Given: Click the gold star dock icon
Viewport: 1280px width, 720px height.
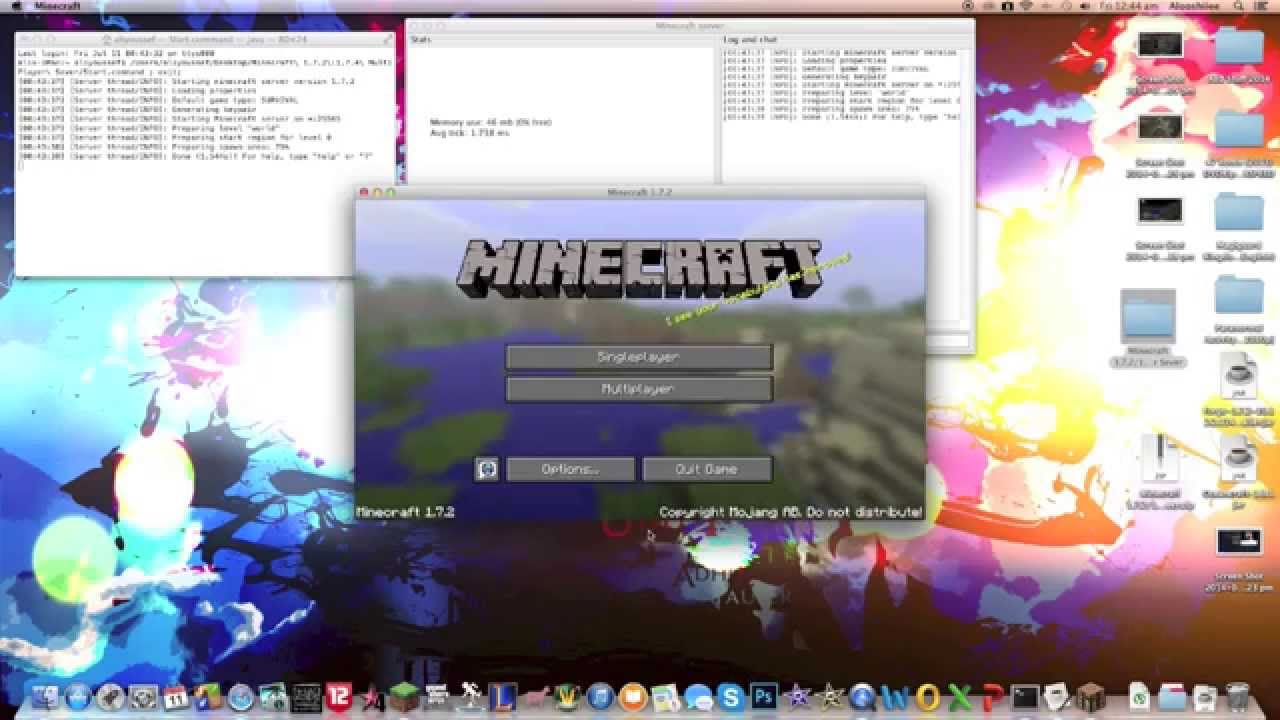Looking at the screenshot, I should pos(831,697).
